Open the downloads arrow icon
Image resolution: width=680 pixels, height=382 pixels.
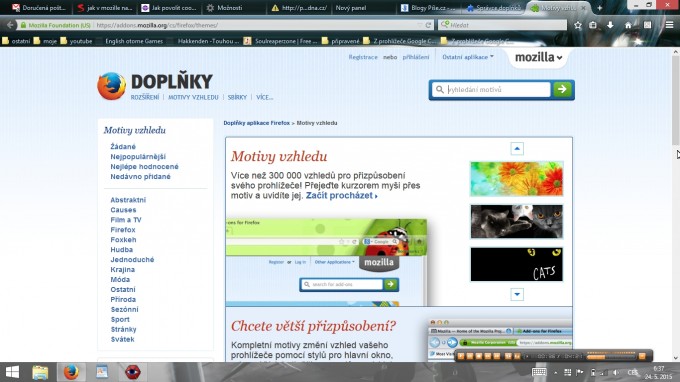pyautogui.click(x=610, y=25)
